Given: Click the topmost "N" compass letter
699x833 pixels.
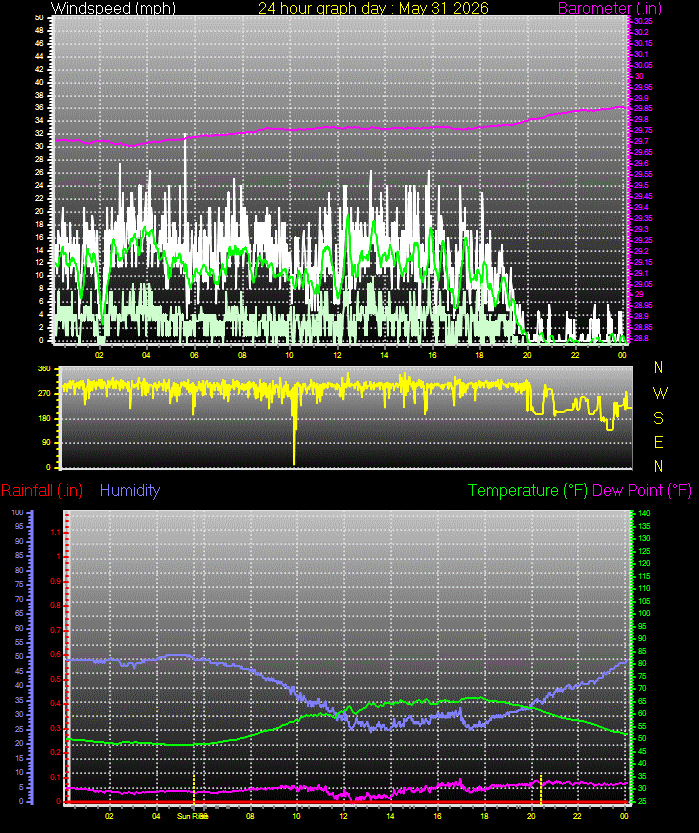Looking at the screenshot, I should [659, 367].
